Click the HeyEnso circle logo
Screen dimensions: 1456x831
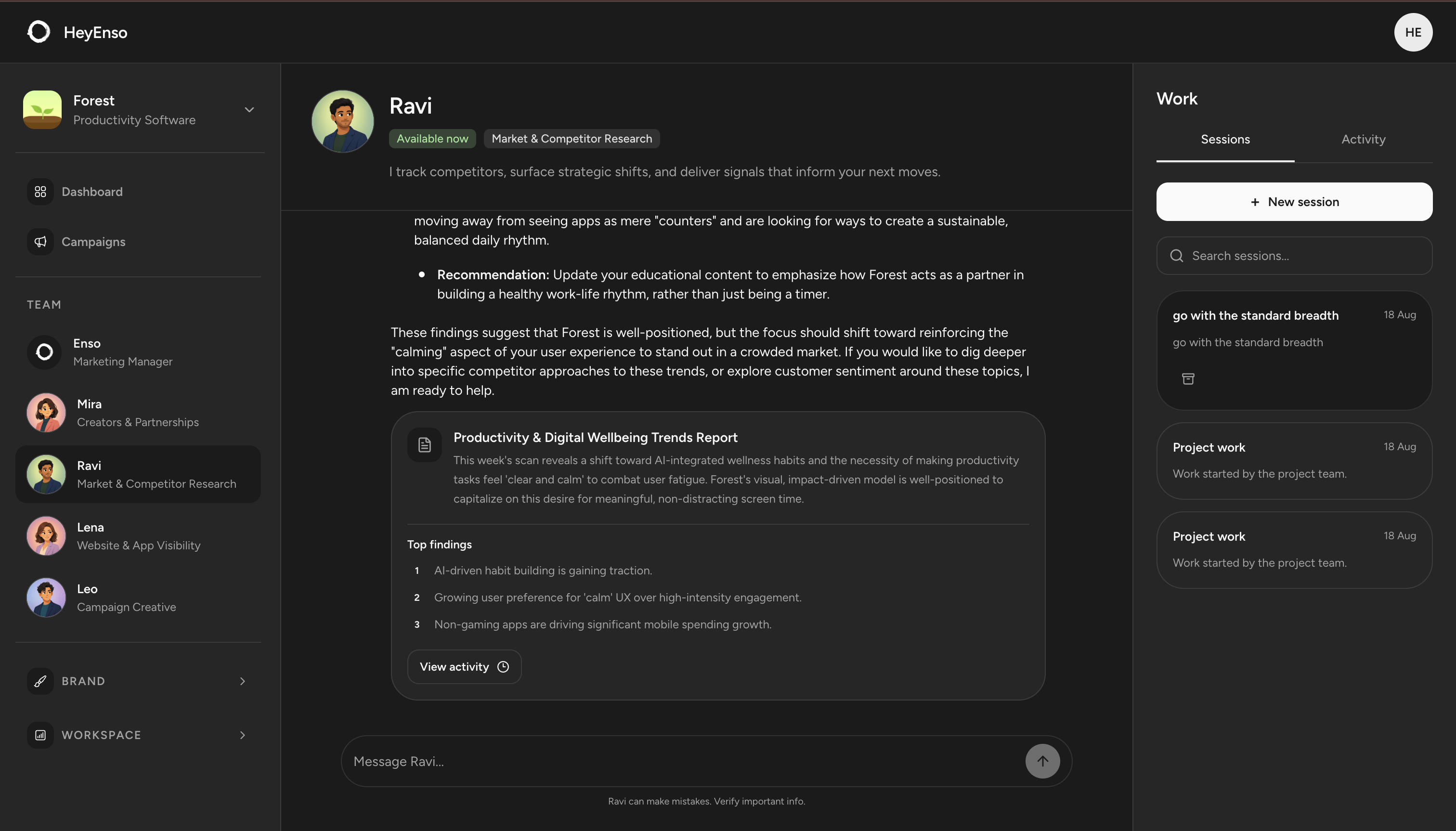(39, 32)
